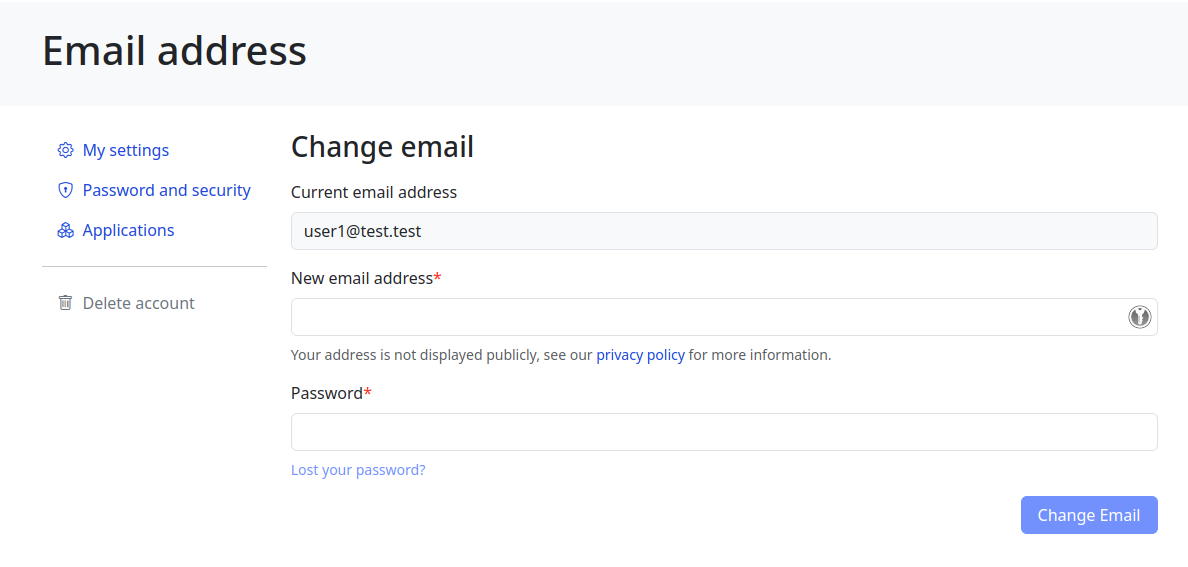Select the Delete account option
1188x567 pixels.
click(x=138, y=303)
